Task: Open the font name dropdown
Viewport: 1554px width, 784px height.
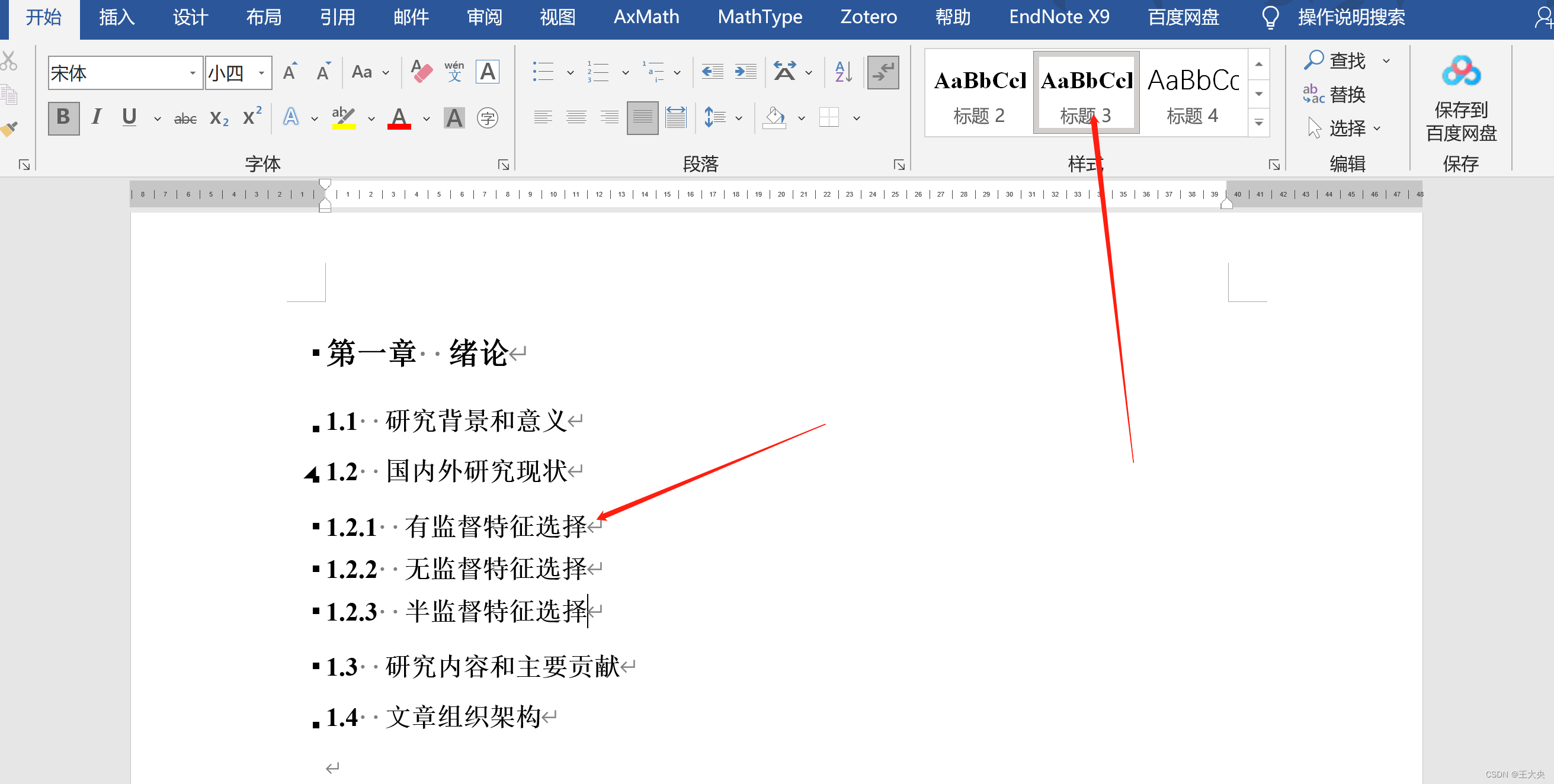Action: pyautogui.click(x=193, y=73)
